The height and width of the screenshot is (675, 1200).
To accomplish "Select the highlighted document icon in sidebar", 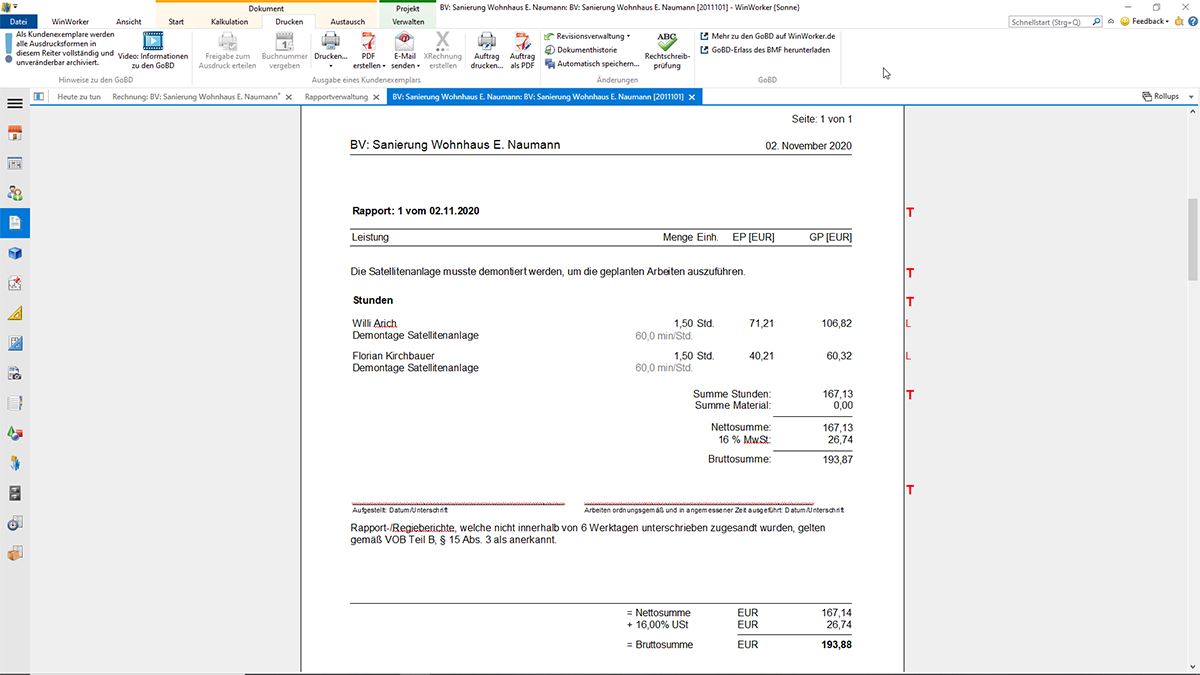I will [15, 223].
